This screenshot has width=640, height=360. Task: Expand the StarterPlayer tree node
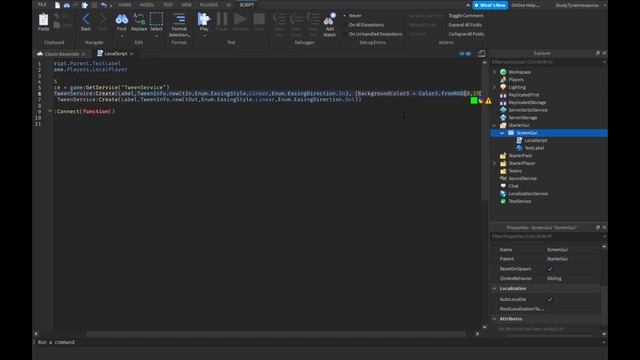coord(494,163)
